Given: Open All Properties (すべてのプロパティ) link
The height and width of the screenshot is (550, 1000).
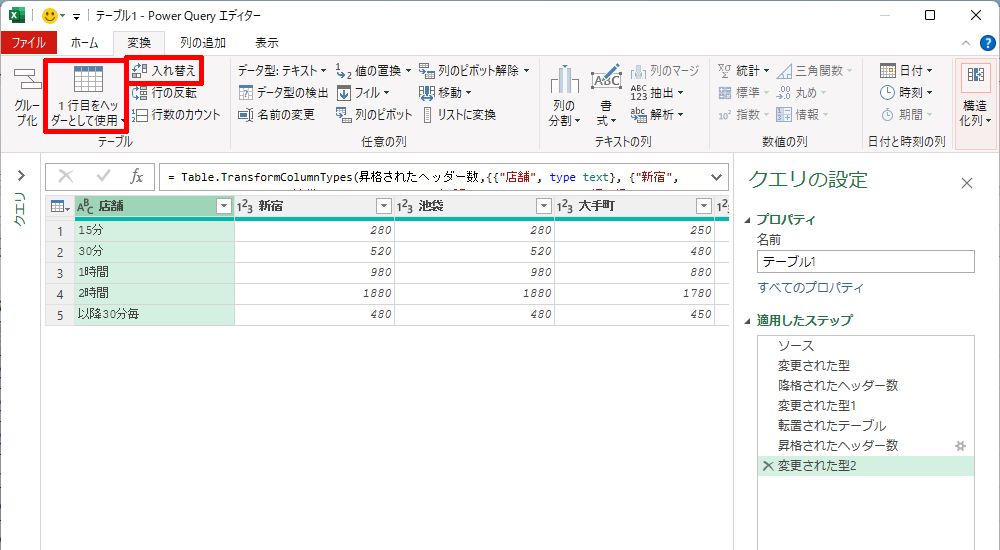Looking at the screenshot, I should tap(810, 288).
